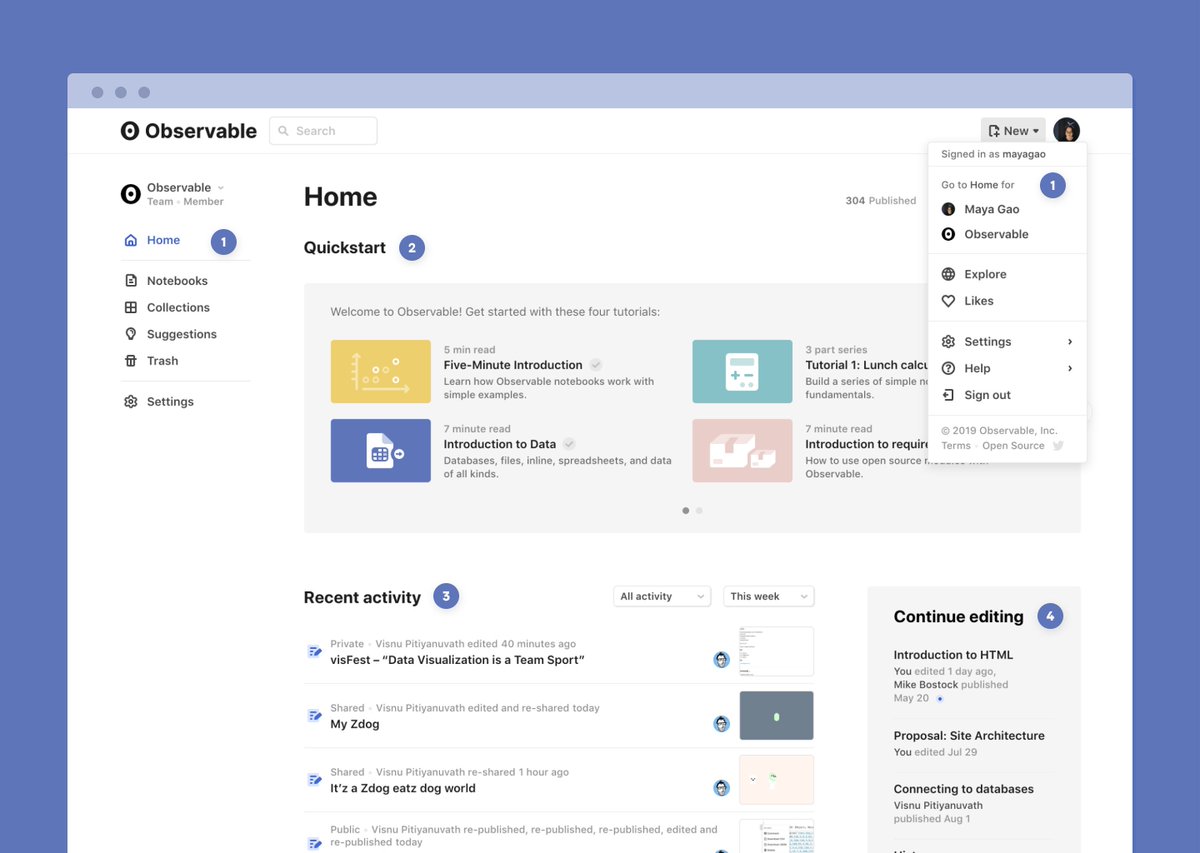Open the All activity filter dropdown
1200x853 pixels.
point(662,596)
